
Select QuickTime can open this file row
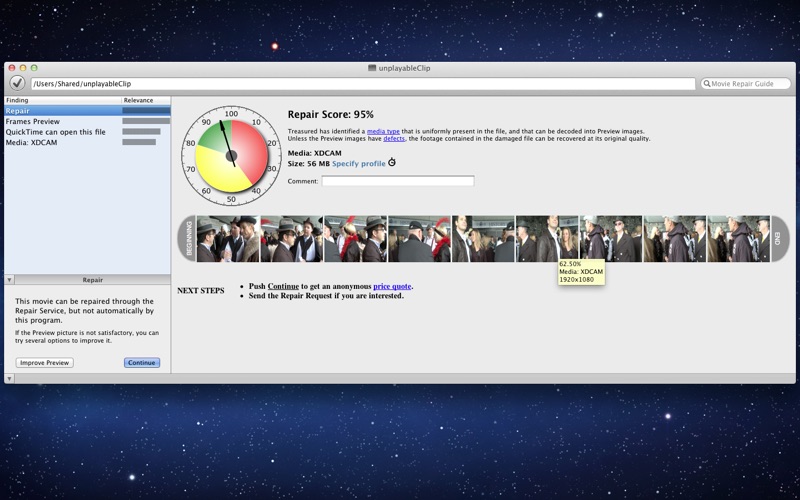[x=87, y=132]
